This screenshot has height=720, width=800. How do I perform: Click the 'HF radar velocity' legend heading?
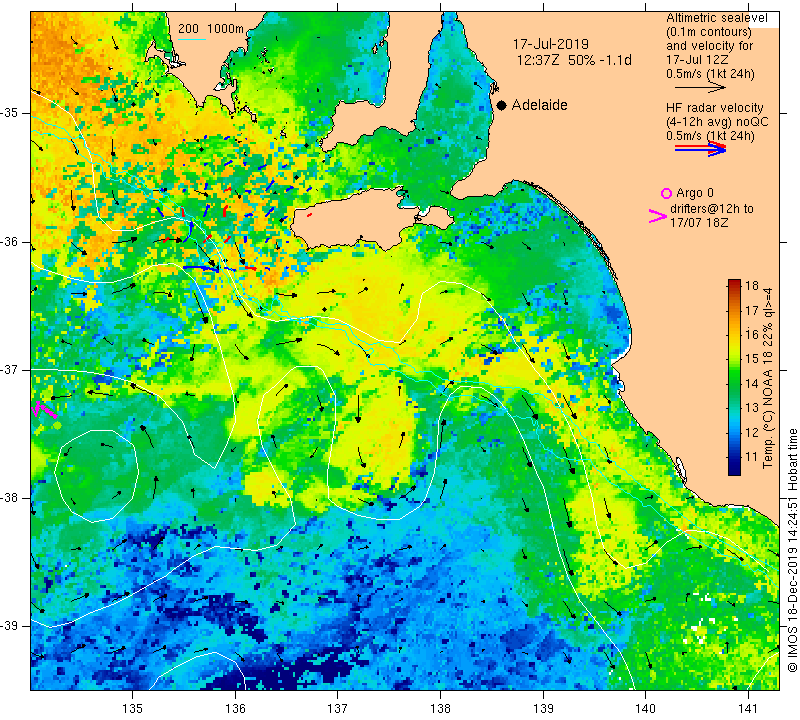click(x=714, y=108)
